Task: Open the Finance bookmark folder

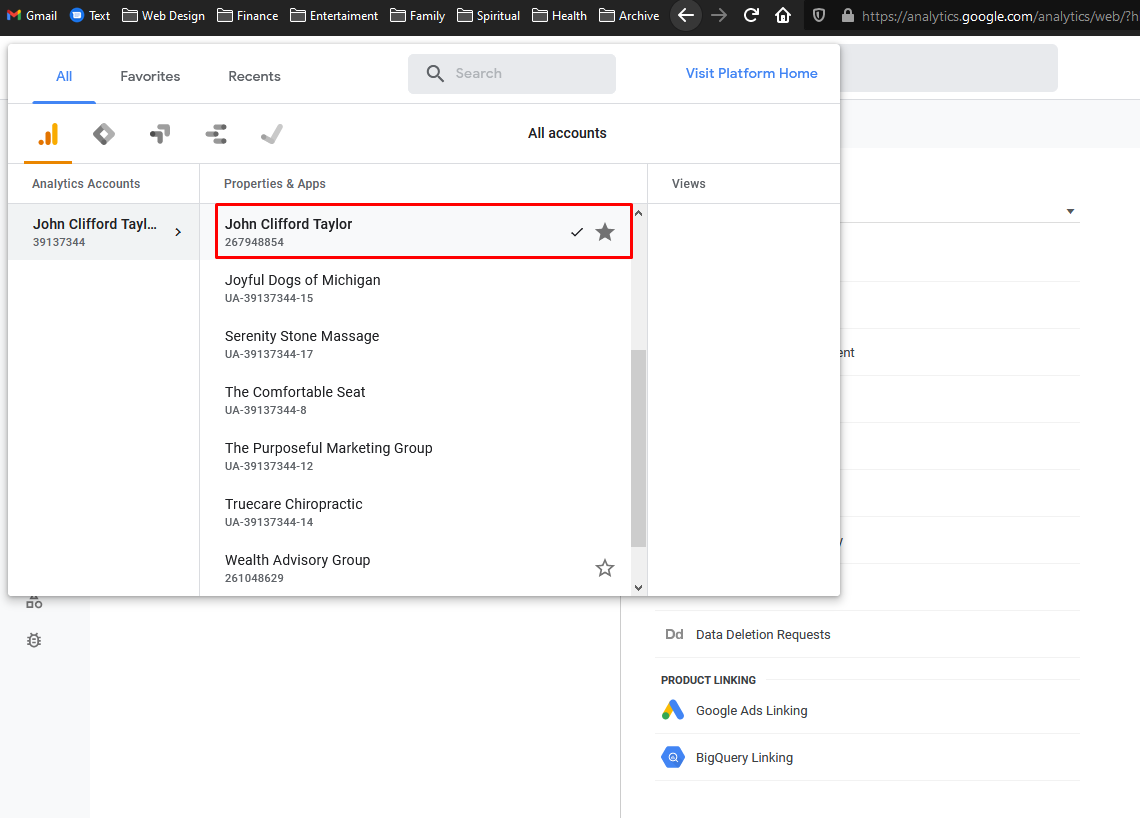Action: point(248,15)
